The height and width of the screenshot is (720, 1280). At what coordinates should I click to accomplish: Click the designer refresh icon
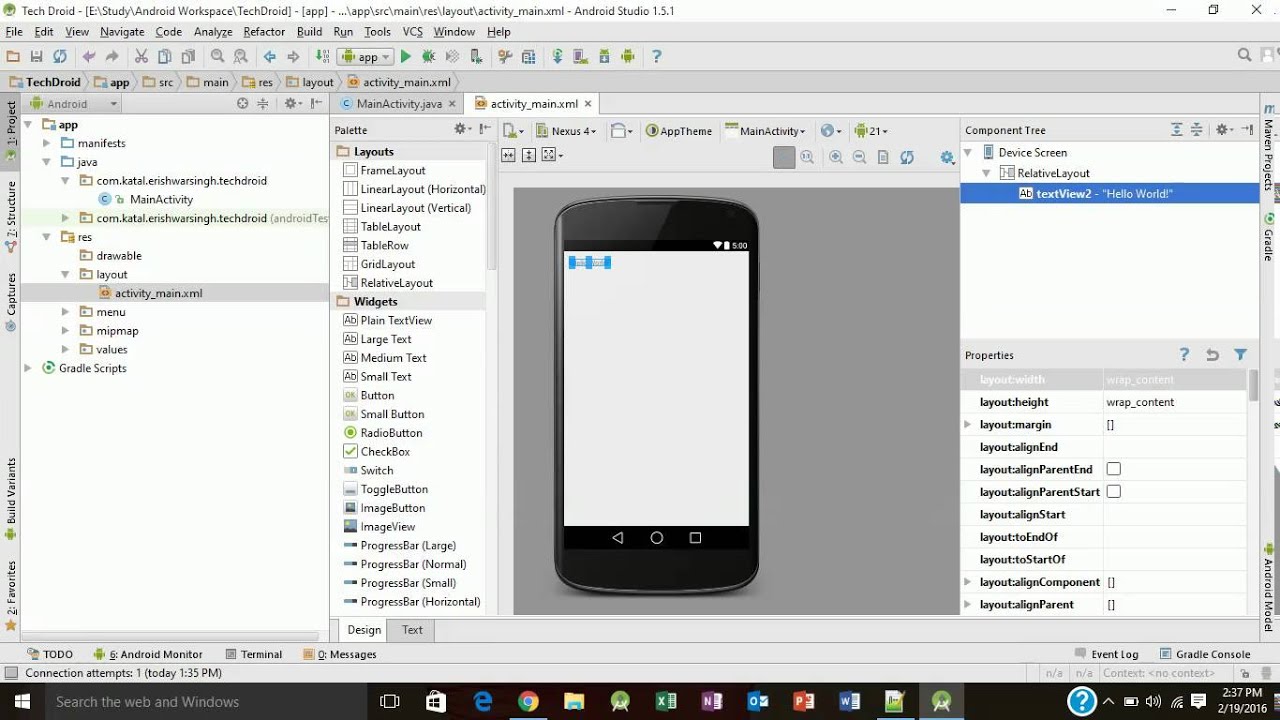907,157
